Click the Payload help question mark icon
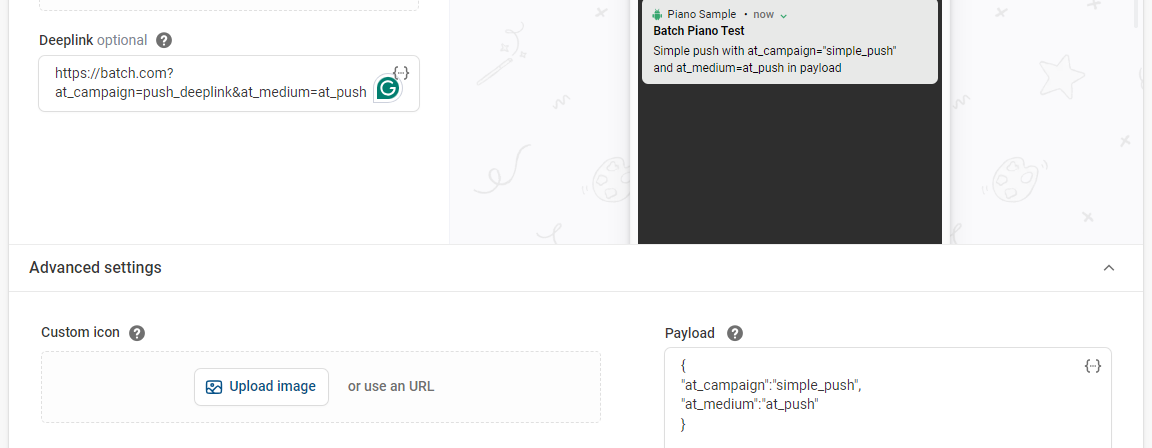Screen dimensions: 1152x448 735,333
